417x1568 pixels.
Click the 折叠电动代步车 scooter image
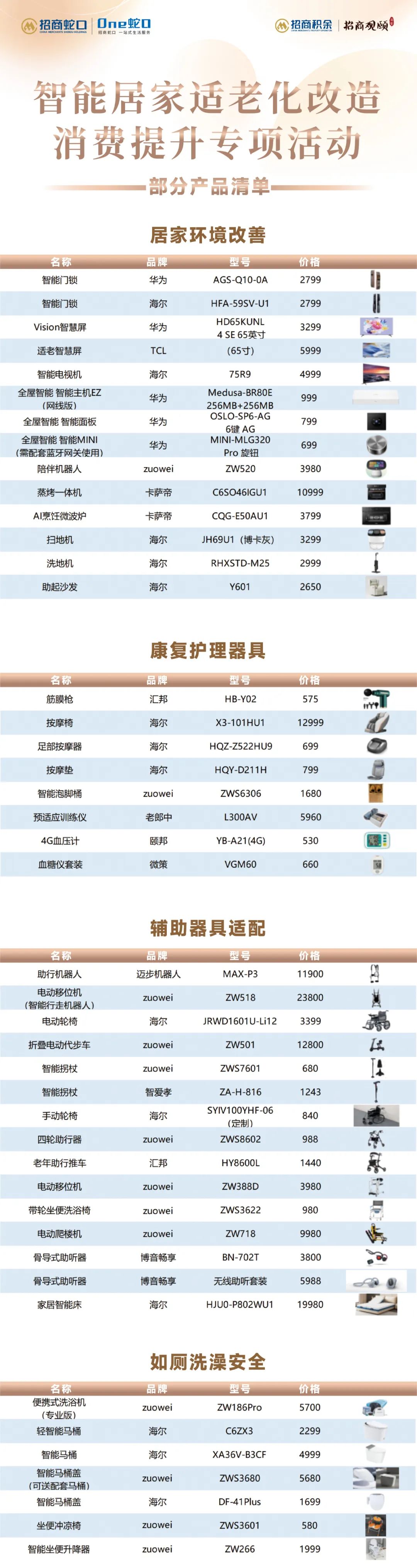[376, 1045]
